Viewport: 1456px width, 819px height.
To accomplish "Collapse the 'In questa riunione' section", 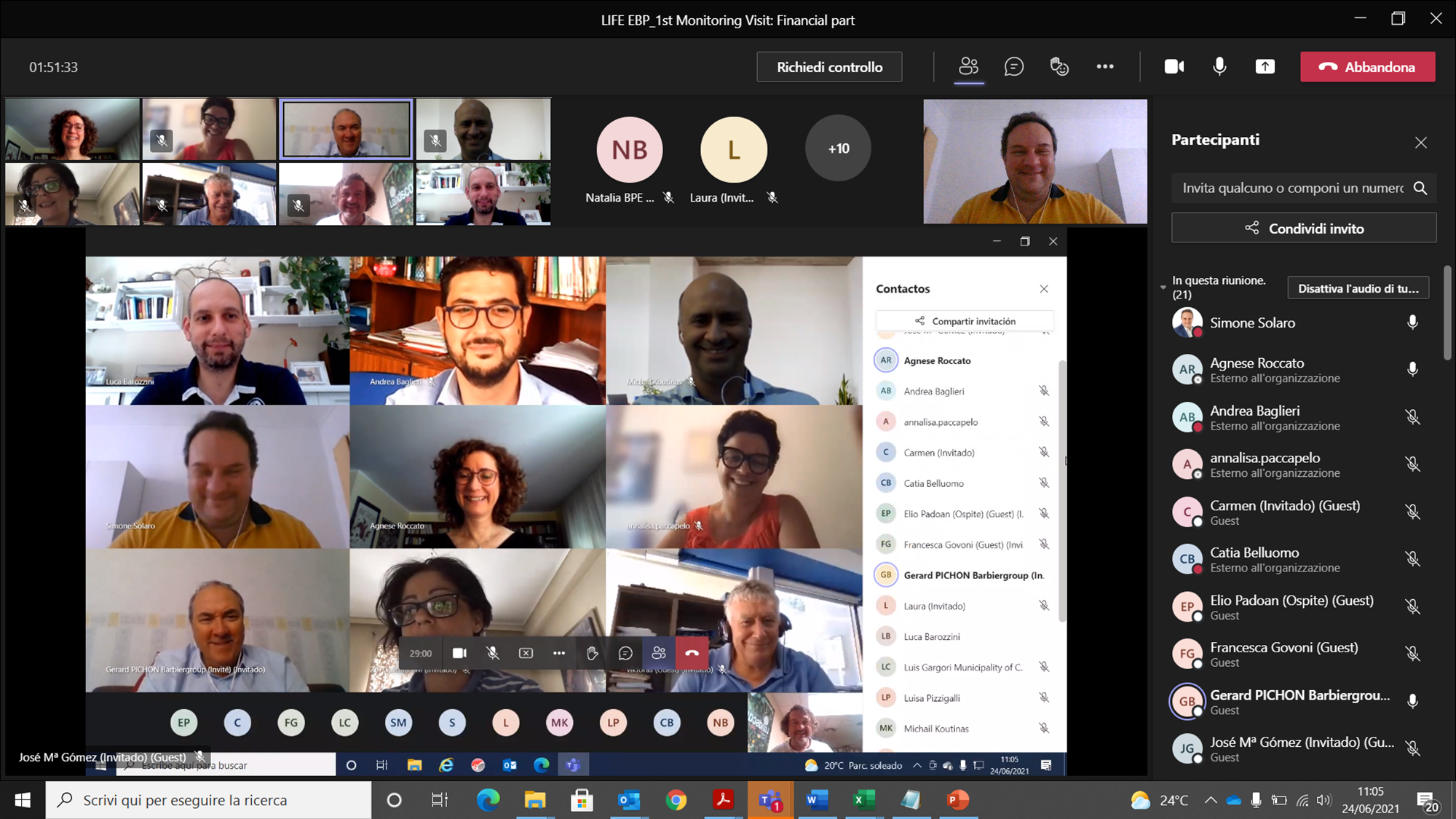I will 1163,288.
